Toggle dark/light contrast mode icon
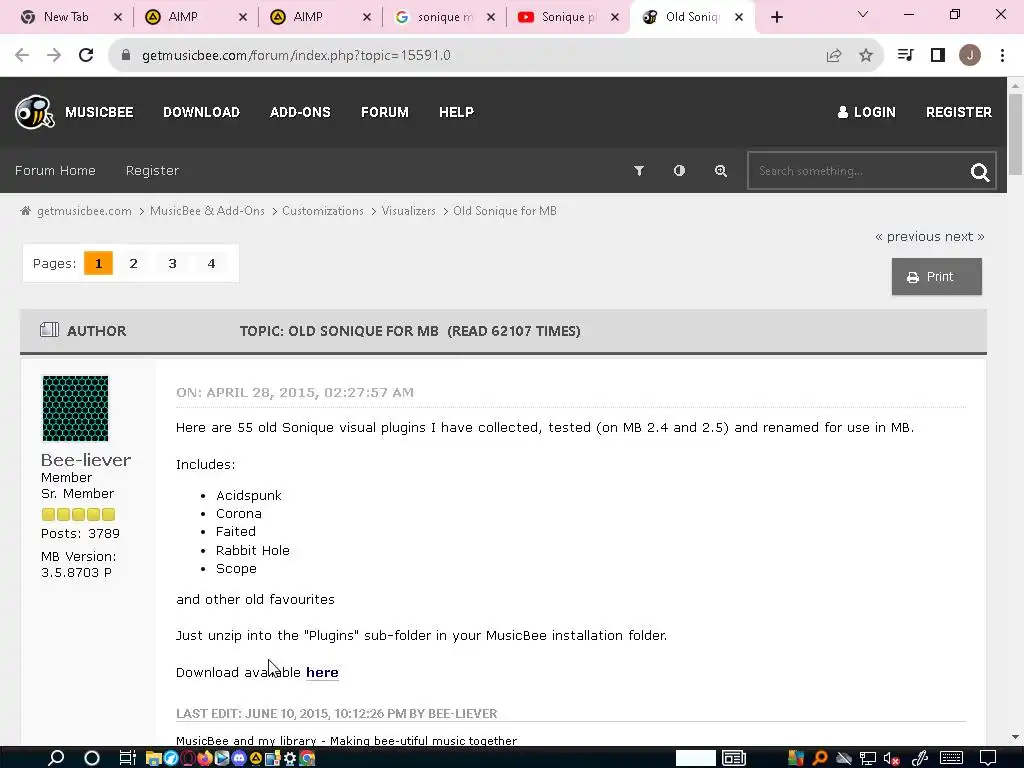 pyautogui.click(x=679, y=170)
